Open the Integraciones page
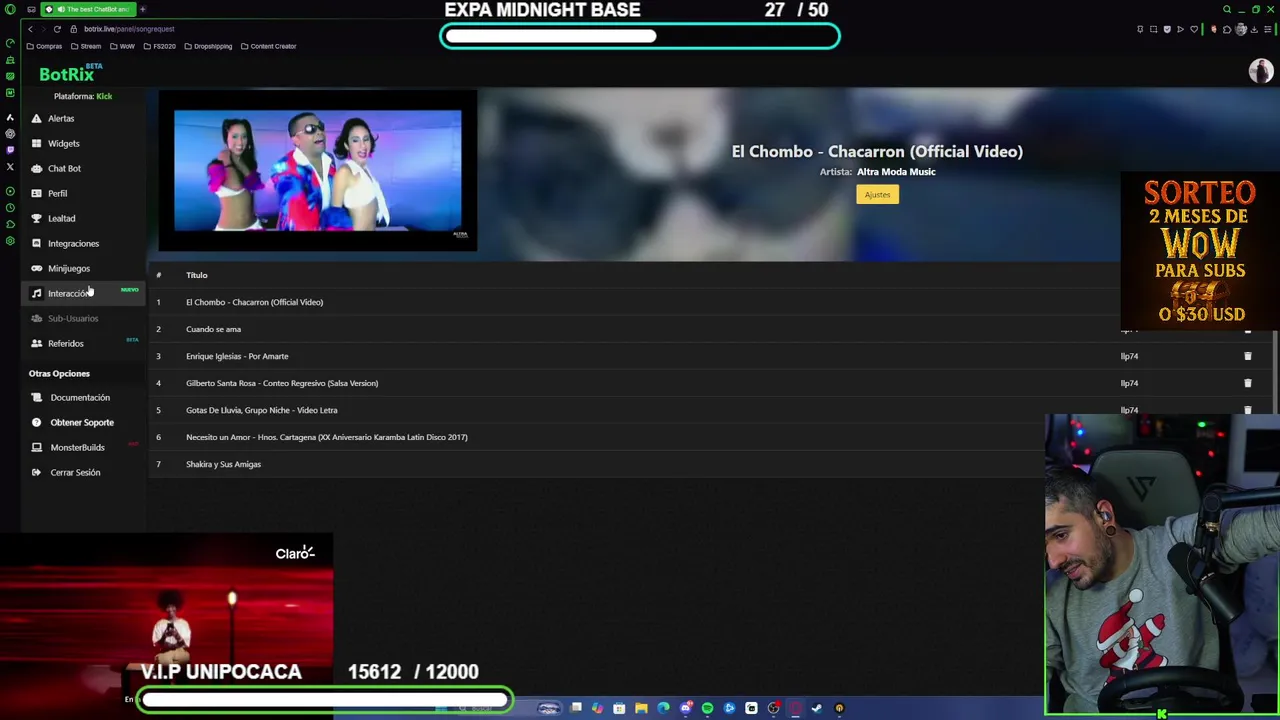The height and width of the screenshot is (720, 1280). (73, 243)
